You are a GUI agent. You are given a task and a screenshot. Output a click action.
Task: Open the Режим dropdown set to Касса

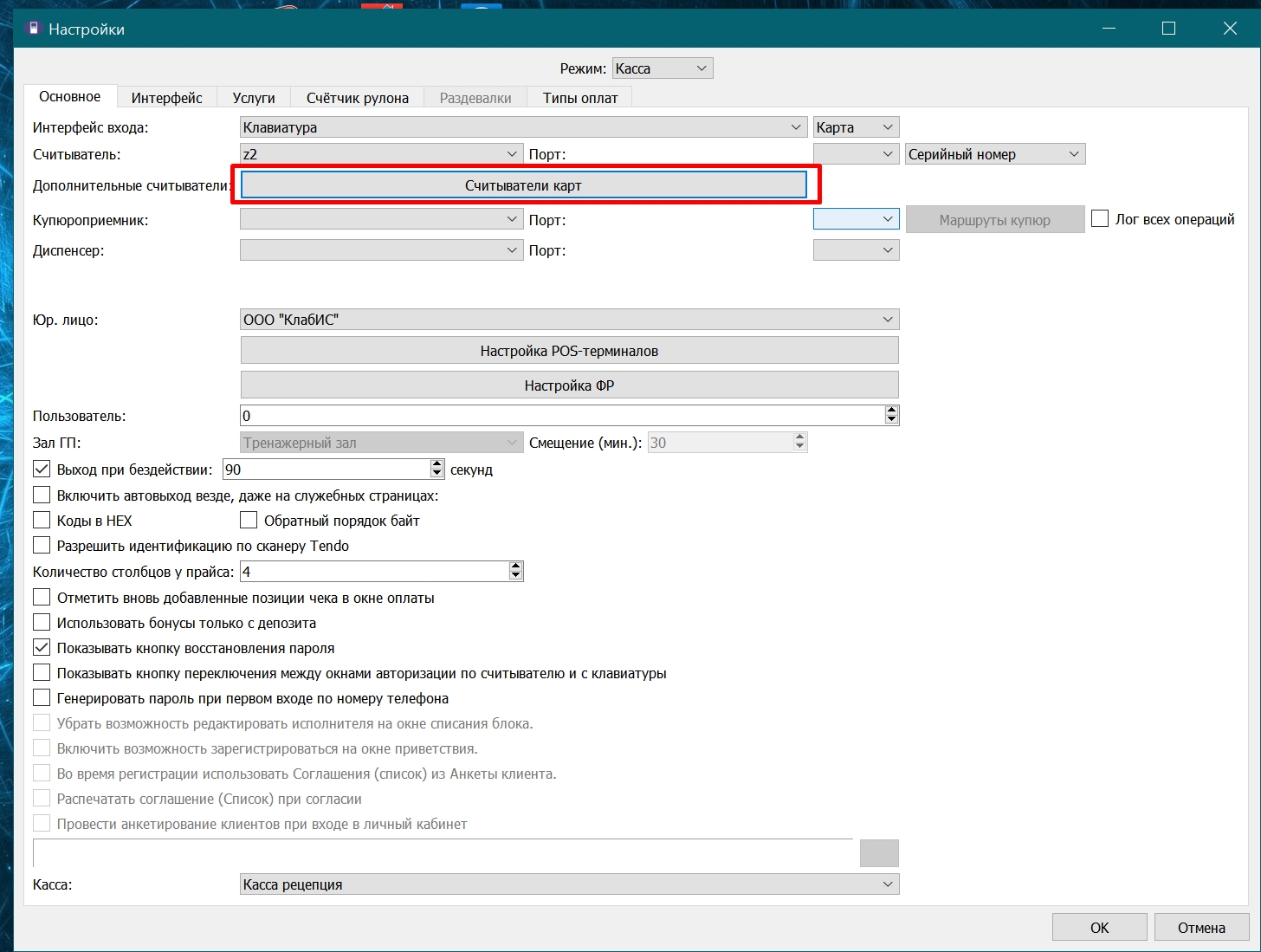coord(663,68)
